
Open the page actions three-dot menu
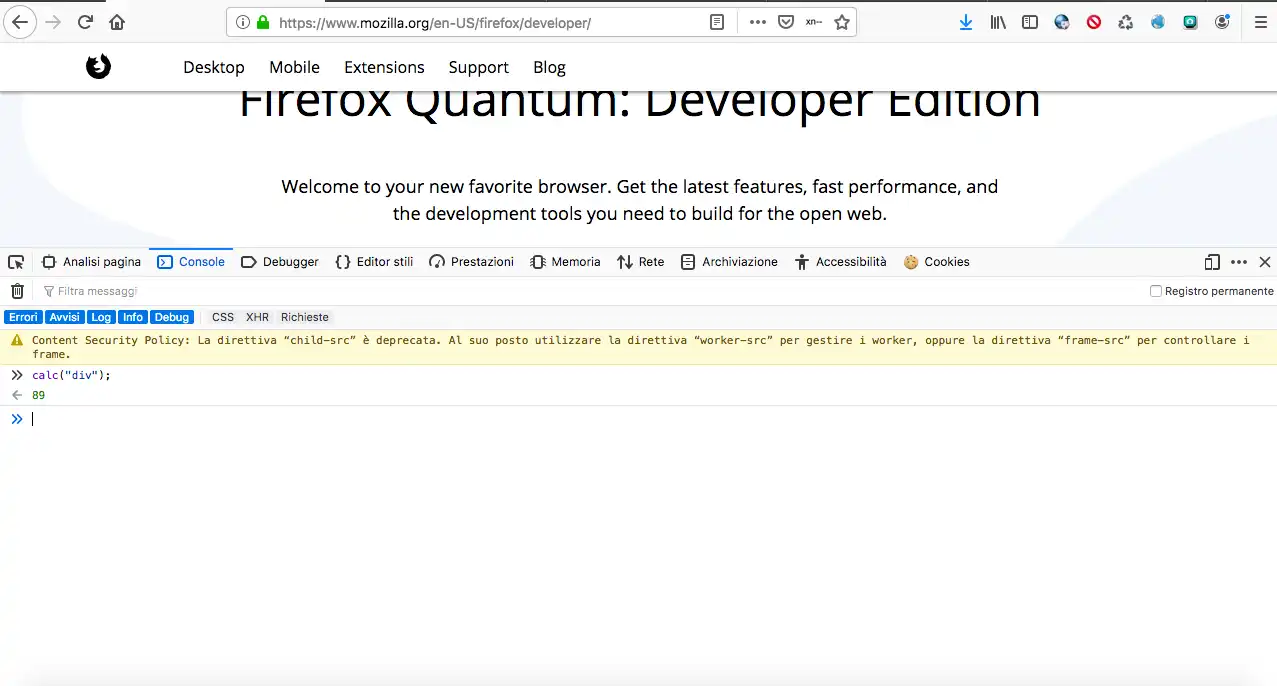pyautogui.click(x=758, y=22)
